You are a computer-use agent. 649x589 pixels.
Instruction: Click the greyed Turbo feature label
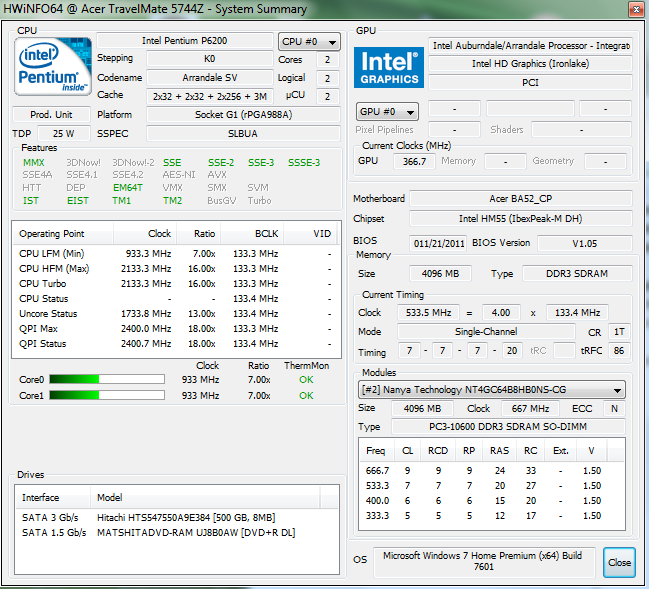tap(260, 201)
